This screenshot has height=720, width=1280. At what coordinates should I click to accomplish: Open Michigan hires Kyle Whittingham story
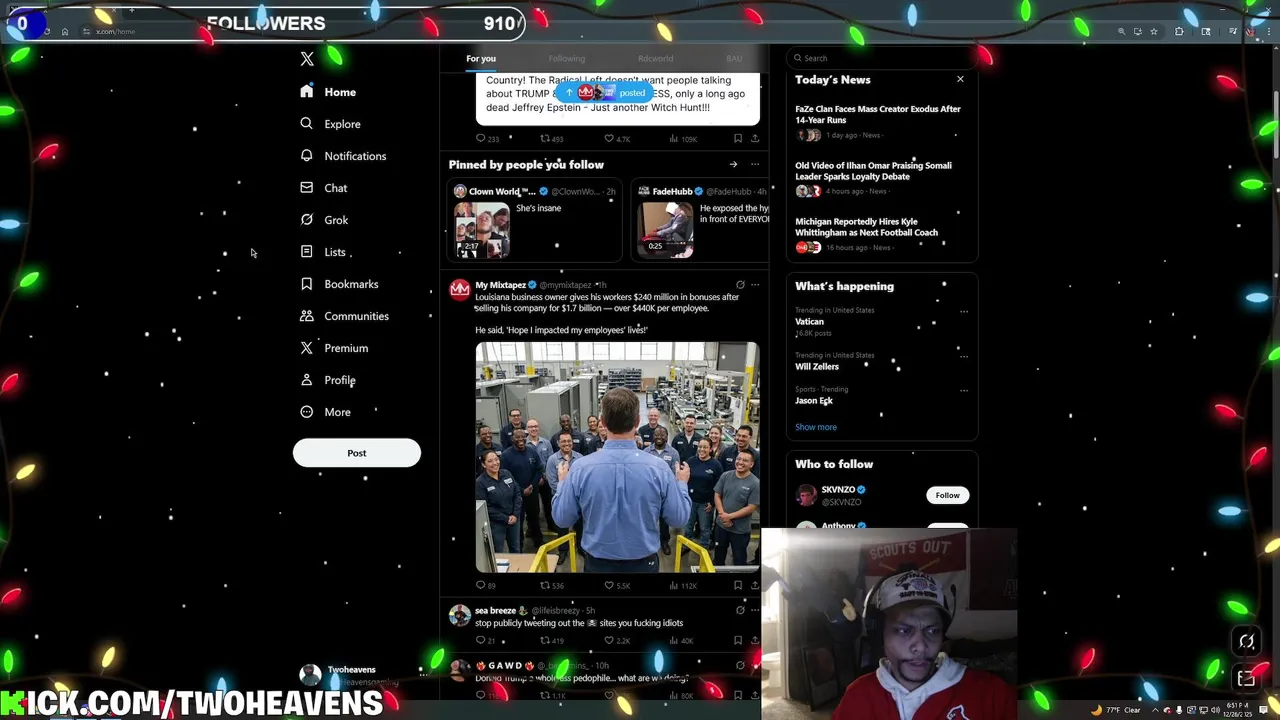click(x=880, y=236)
